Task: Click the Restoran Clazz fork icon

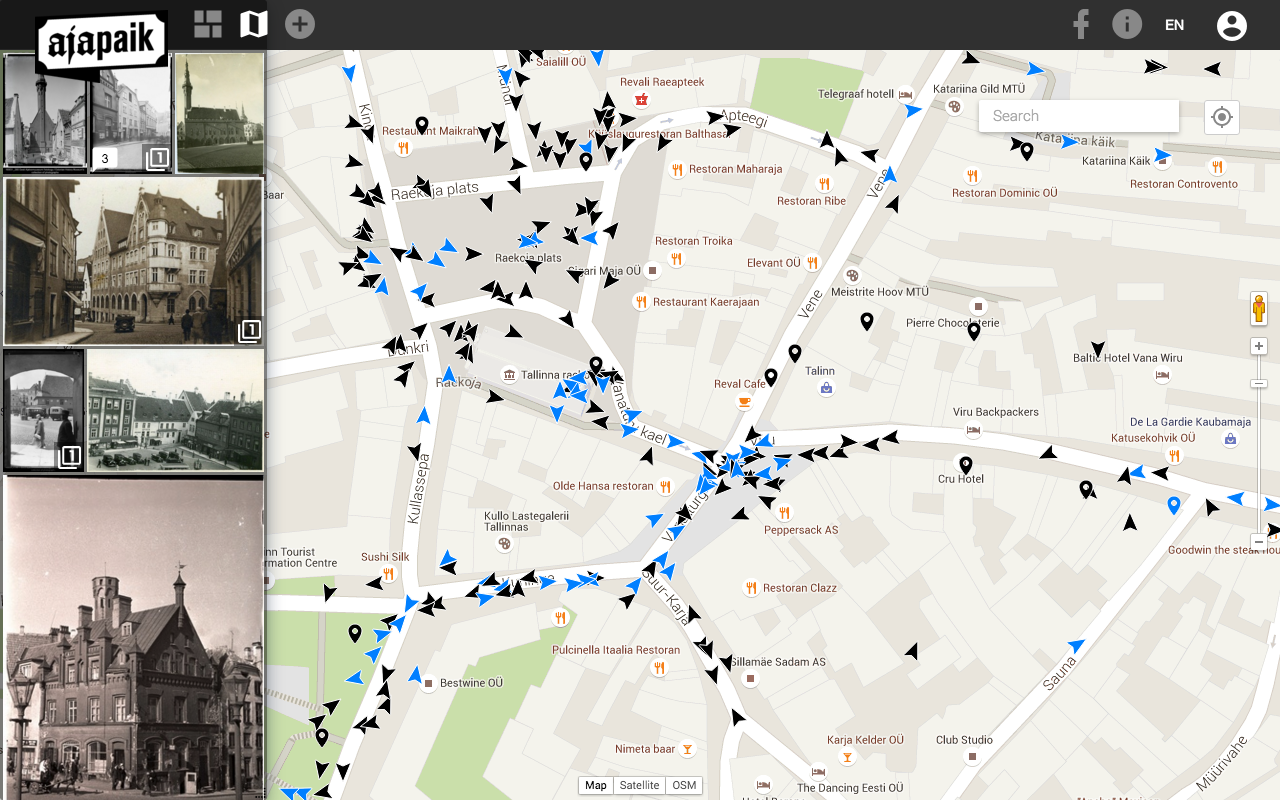Action: (752, 588)
